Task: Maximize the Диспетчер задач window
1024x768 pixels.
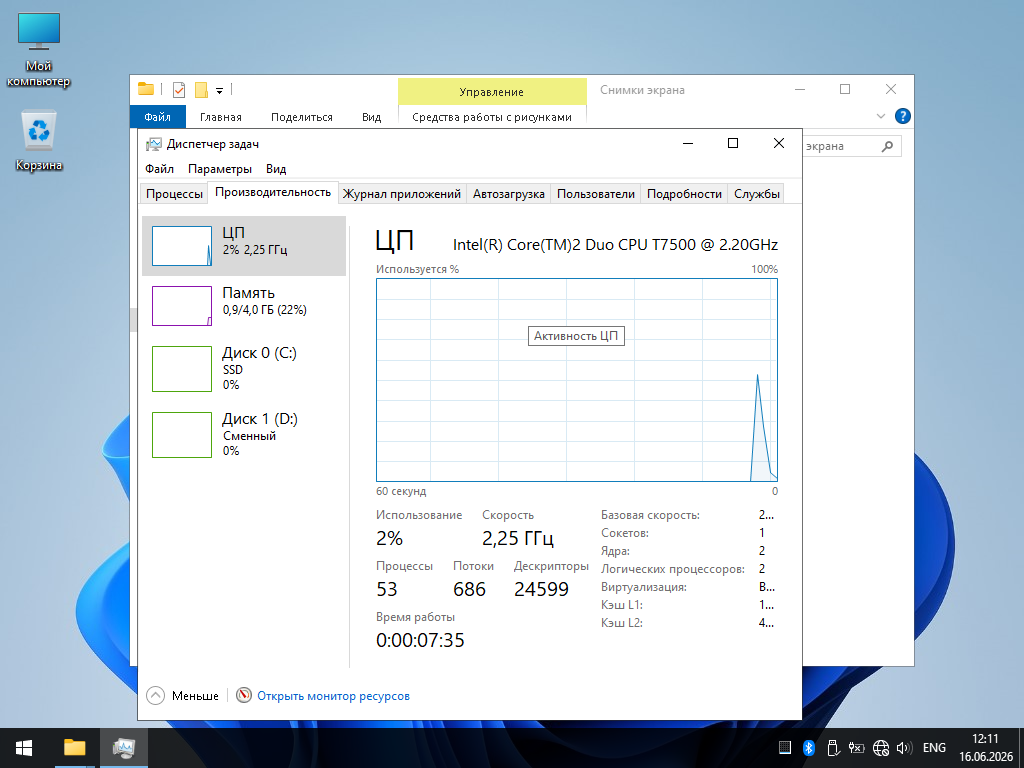Action: [733, 143]
